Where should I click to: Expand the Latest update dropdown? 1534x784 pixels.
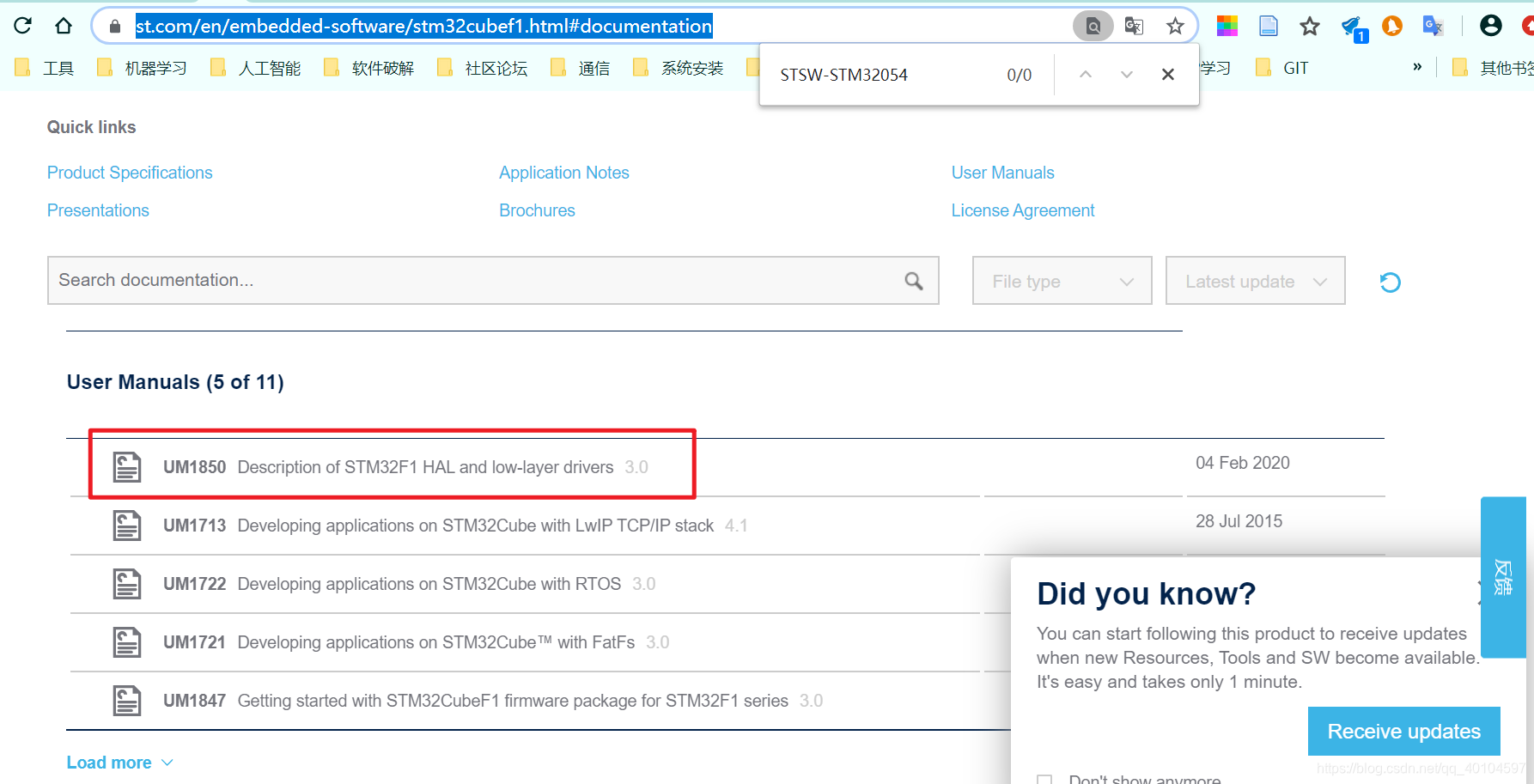coord(1255,280)
